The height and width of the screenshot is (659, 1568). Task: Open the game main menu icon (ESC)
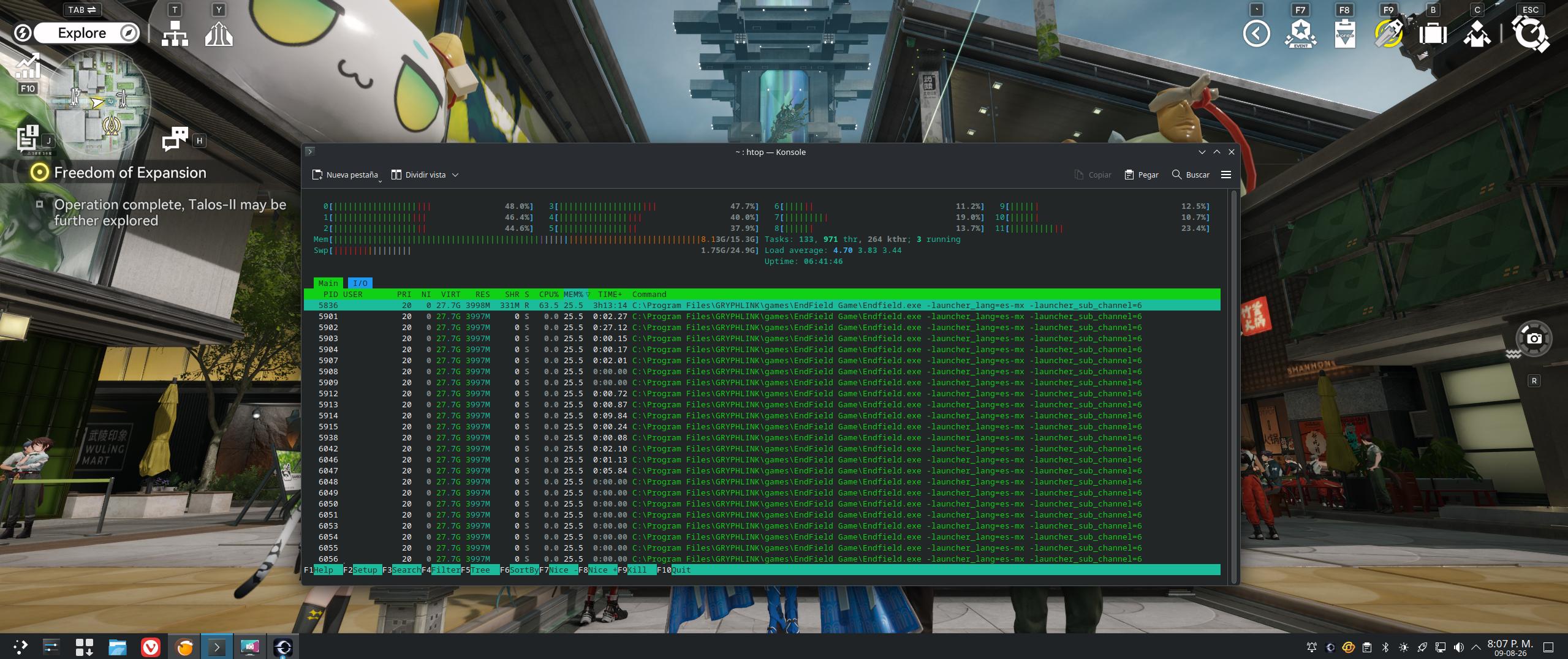point(1530,33)
